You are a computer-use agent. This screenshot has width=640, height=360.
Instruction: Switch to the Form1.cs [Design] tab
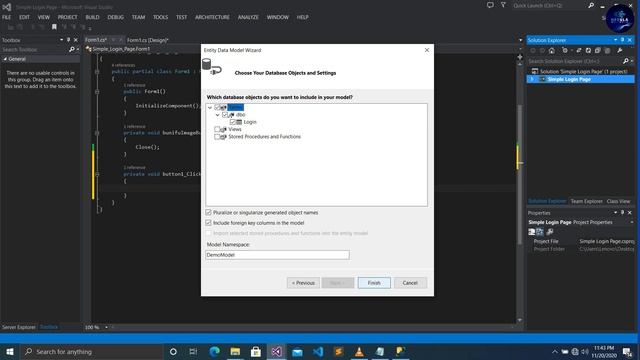(x=147, y=40)
